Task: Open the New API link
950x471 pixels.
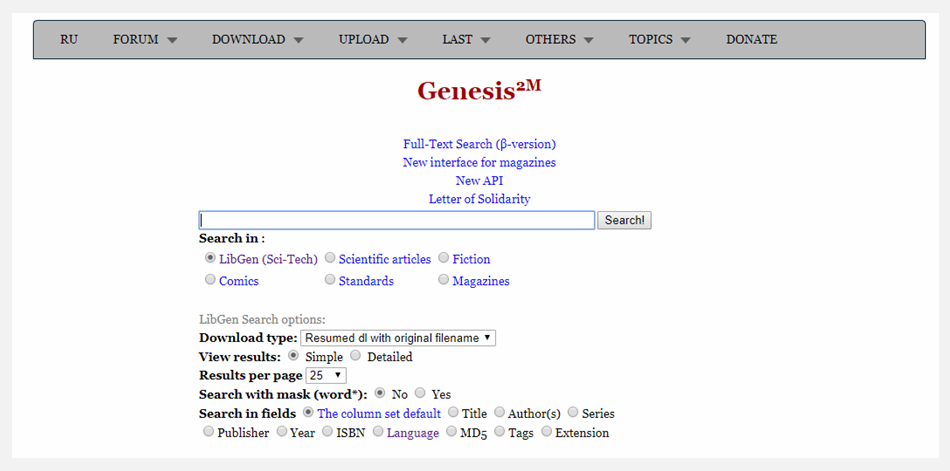Action: click(x=479, y=181)
